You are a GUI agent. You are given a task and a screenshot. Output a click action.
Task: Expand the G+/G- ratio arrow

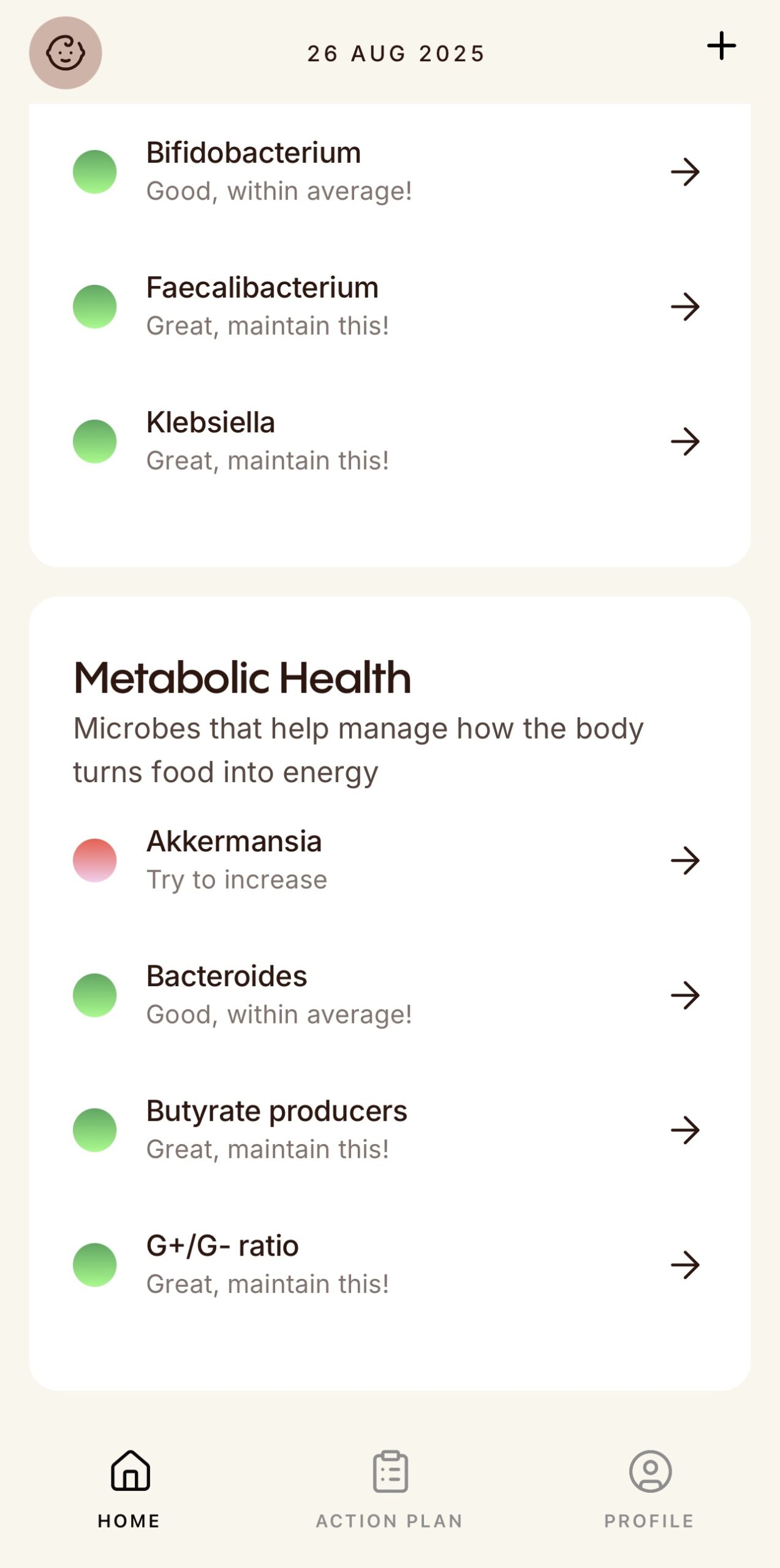point(685,1265)
